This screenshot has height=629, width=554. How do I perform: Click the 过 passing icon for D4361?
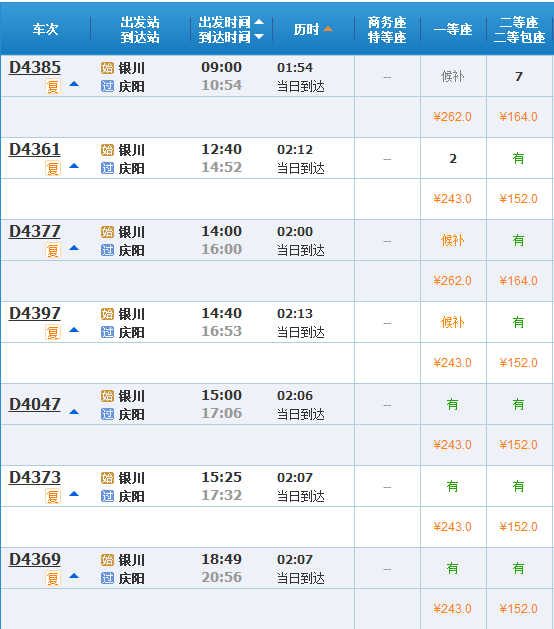[107, 168]
